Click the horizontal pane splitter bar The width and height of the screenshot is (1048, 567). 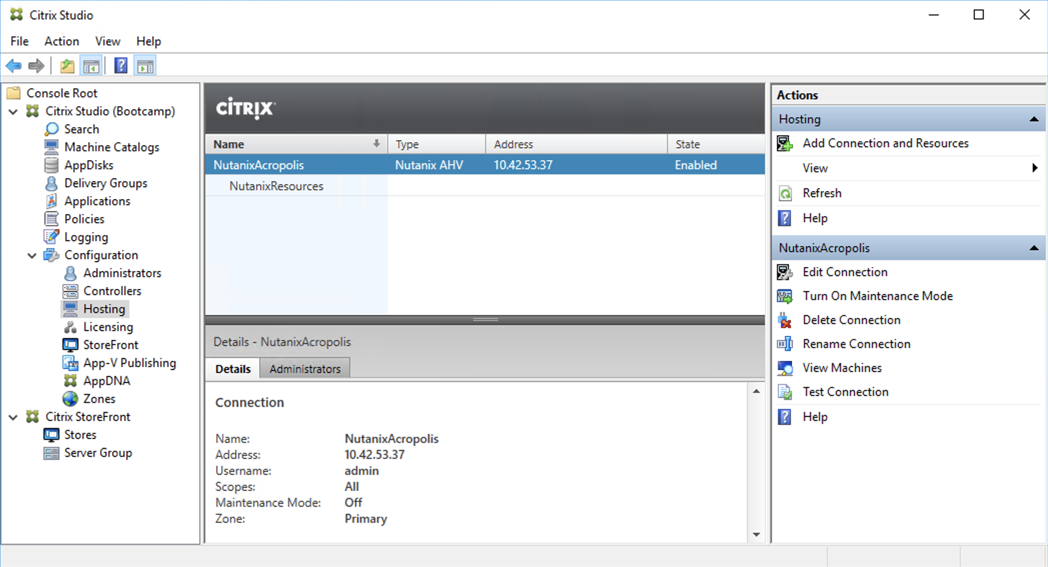pos(485,320)
